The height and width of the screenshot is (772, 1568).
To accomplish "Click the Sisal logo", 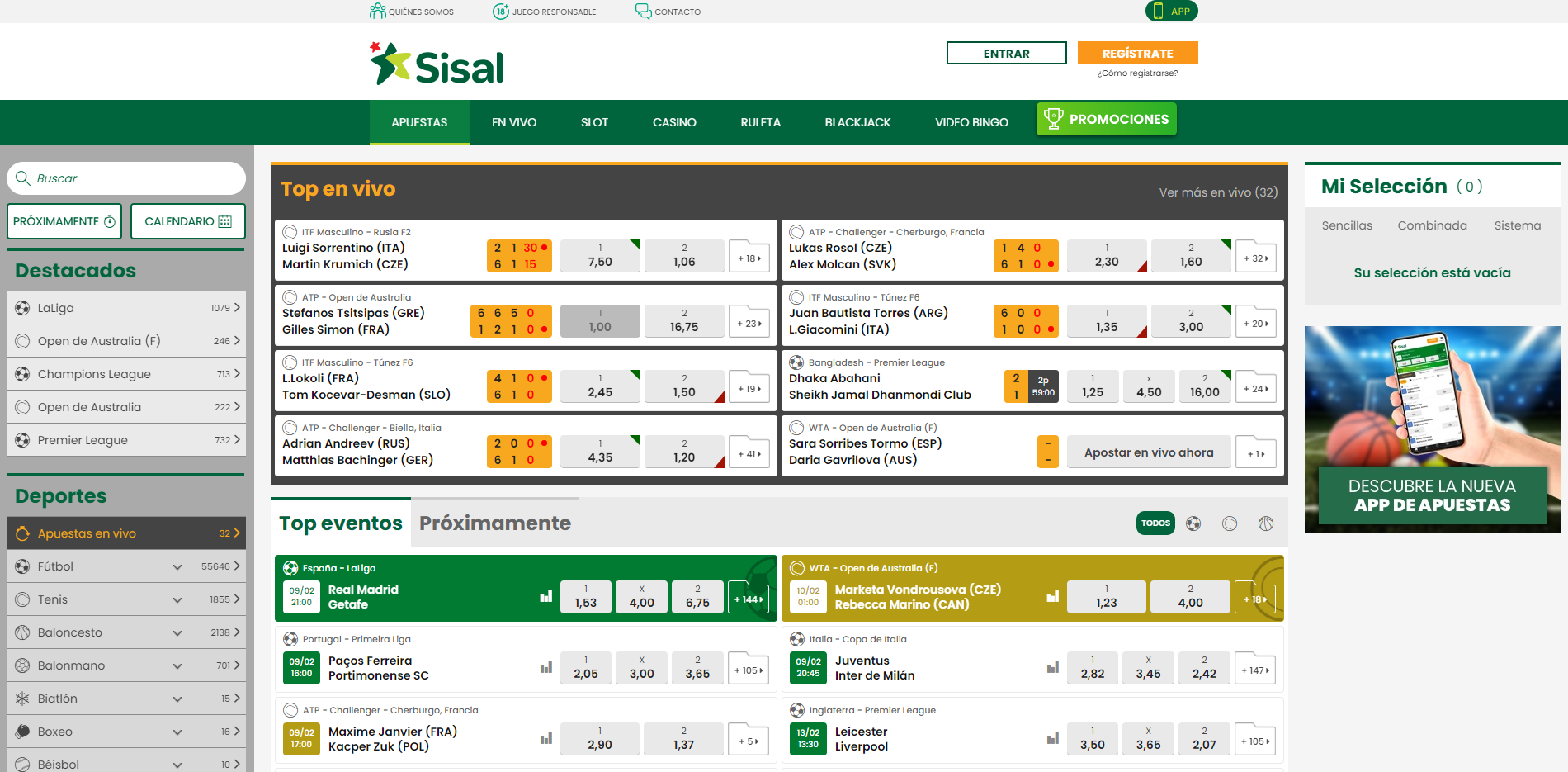I will (x=437, y=64).
